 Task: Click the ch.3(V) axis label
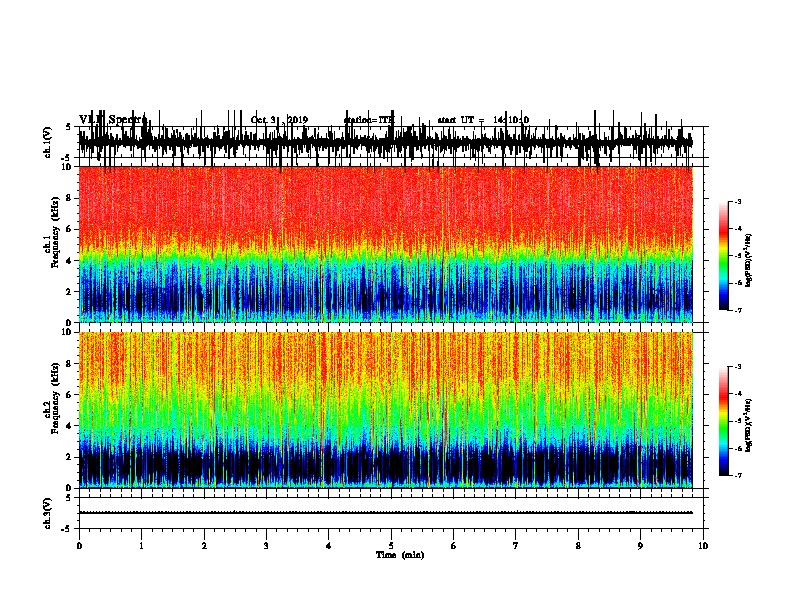[48, 513]
